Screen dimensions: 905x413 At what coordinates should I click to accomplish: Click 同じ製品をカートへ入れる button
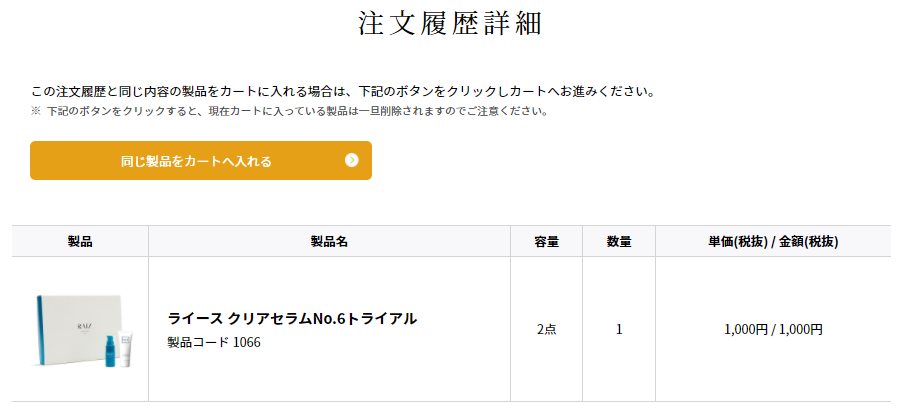tap(201, 160)
